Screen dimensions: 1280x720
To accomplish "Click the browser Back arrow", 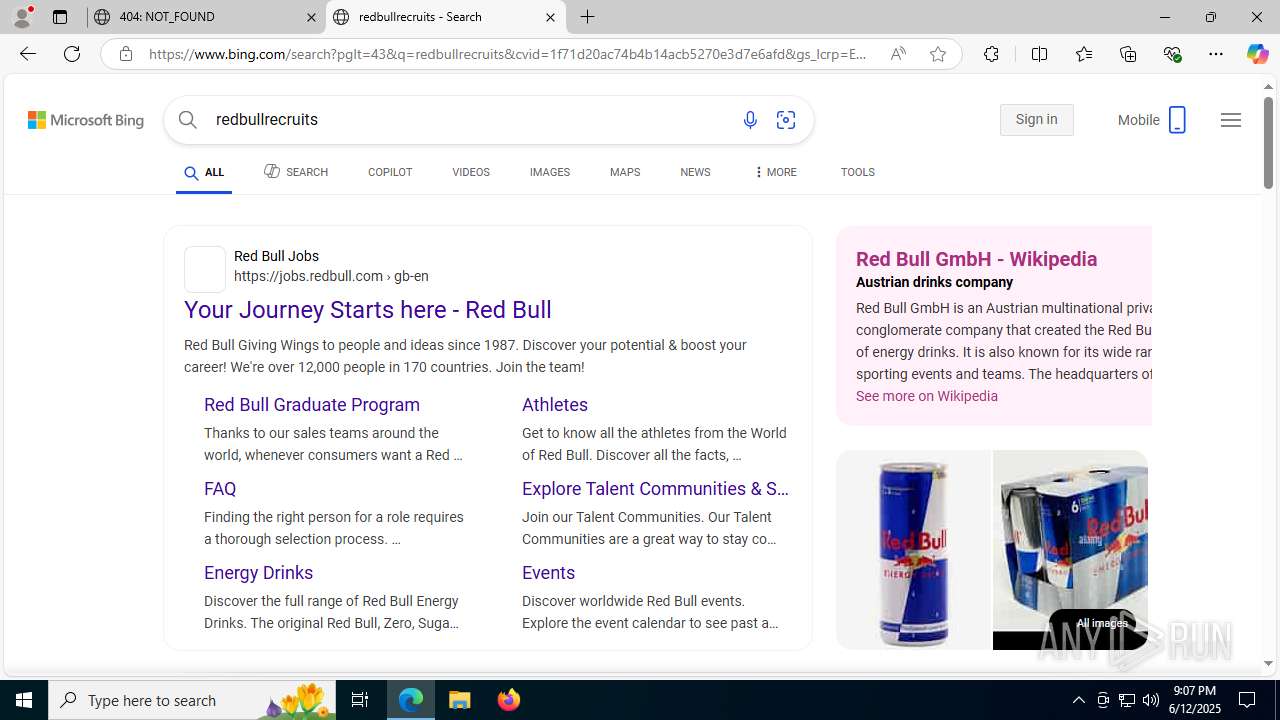I will 27,54.
